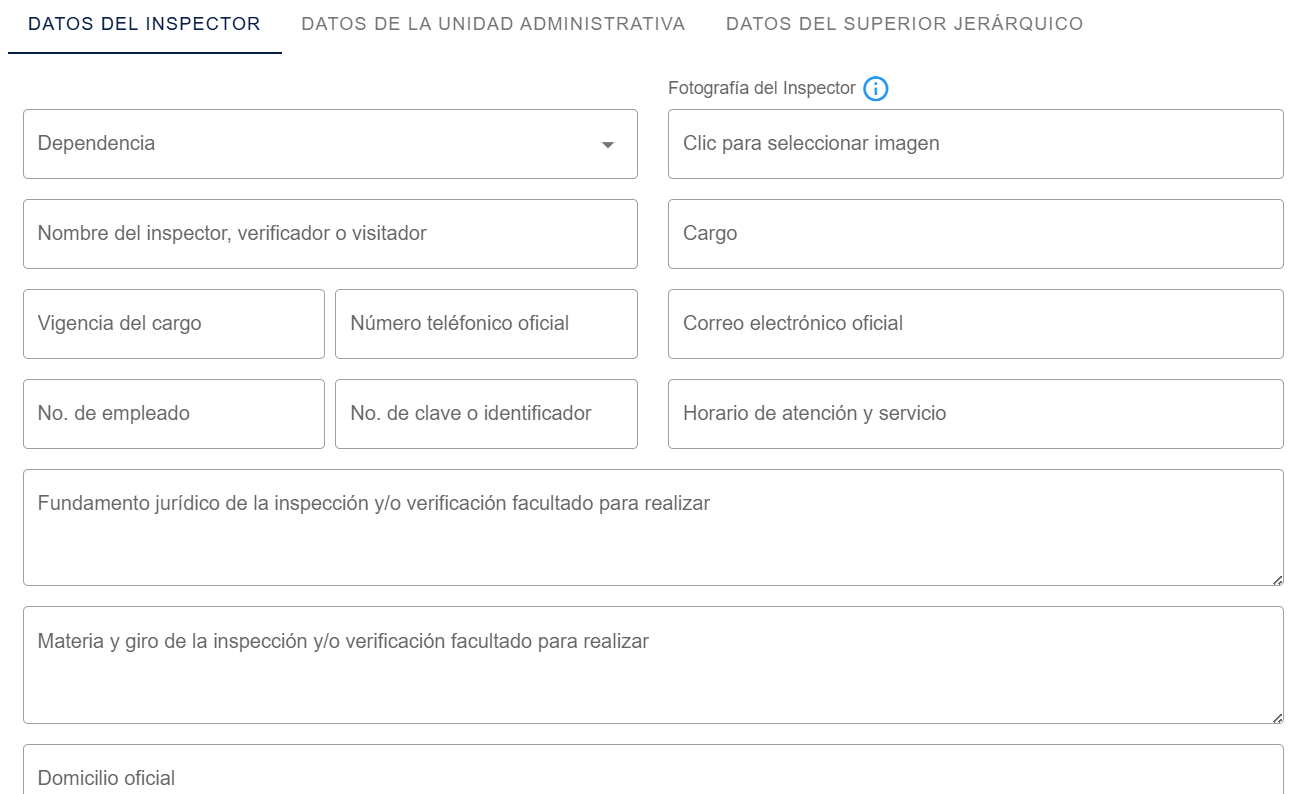Screen dimensions: 1305x794
Task: Open Datos de la Unidad Administrativa tab
Action: pos(493,24)
